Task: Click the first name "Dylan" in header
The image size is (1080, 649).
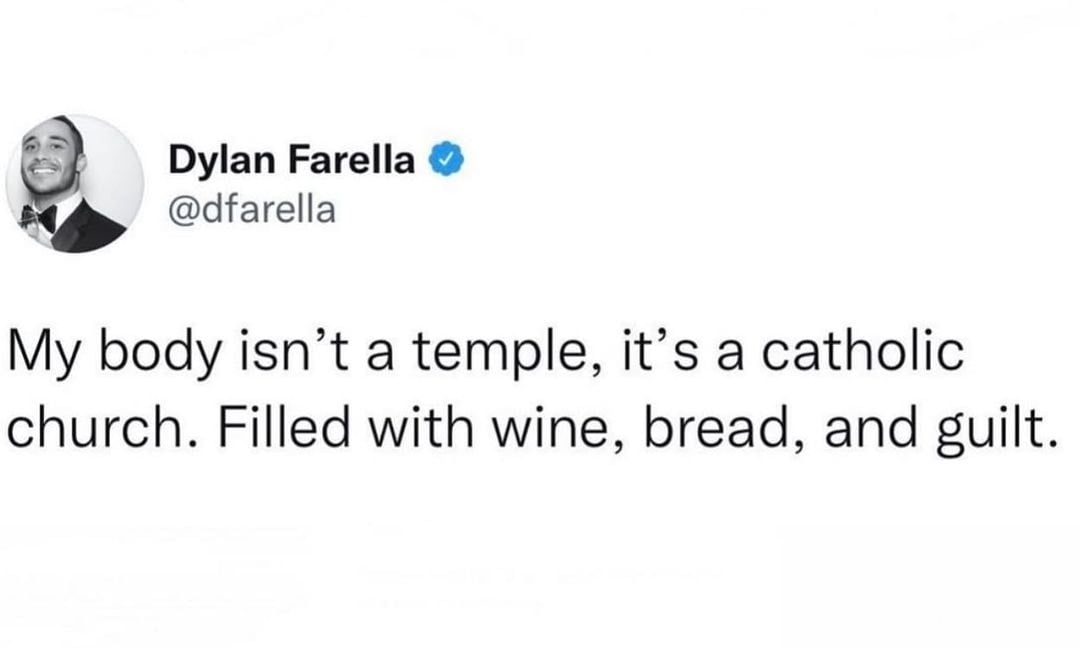Action: [222, 161]
